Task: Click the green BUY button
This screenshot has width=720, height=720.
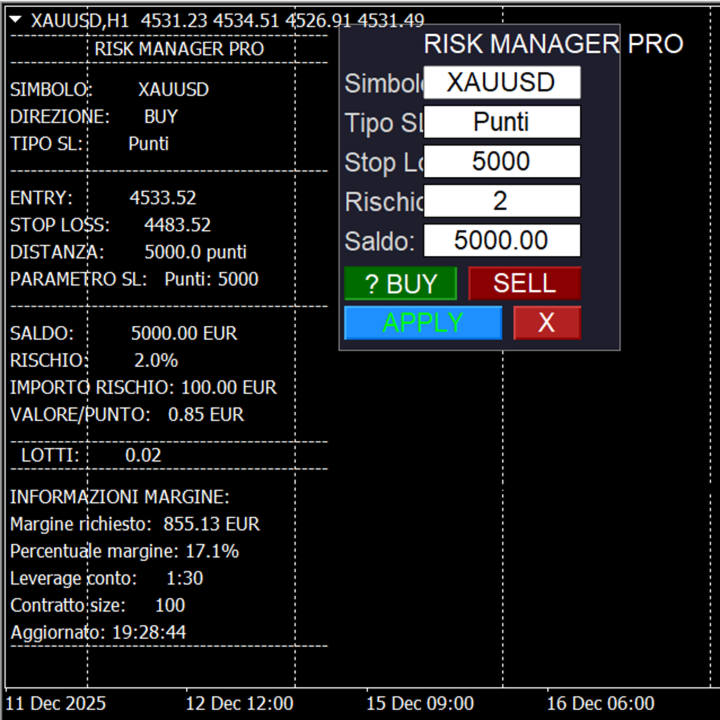Action: click(400, 283)
